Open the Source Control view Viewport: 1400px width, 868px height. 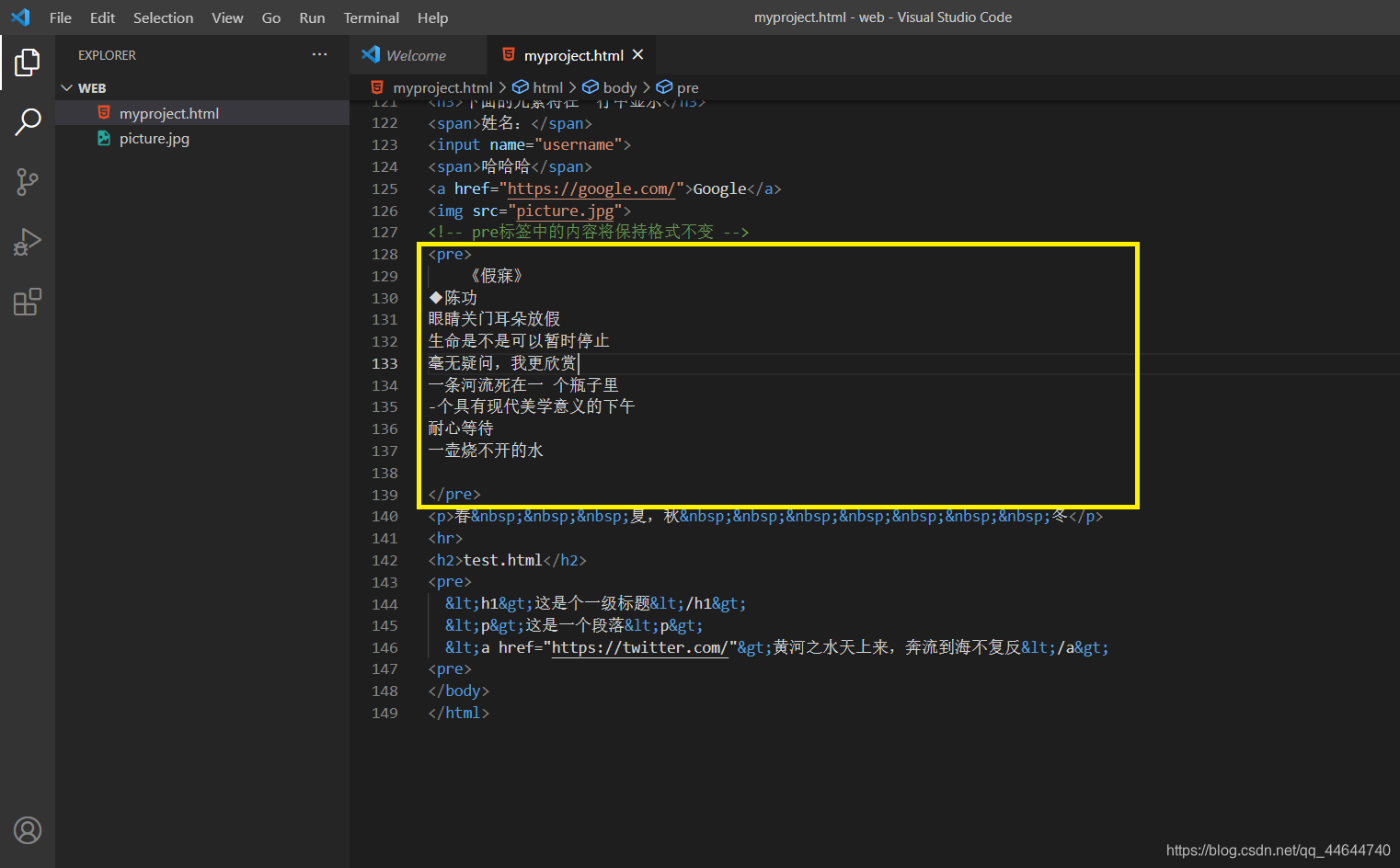28,181
